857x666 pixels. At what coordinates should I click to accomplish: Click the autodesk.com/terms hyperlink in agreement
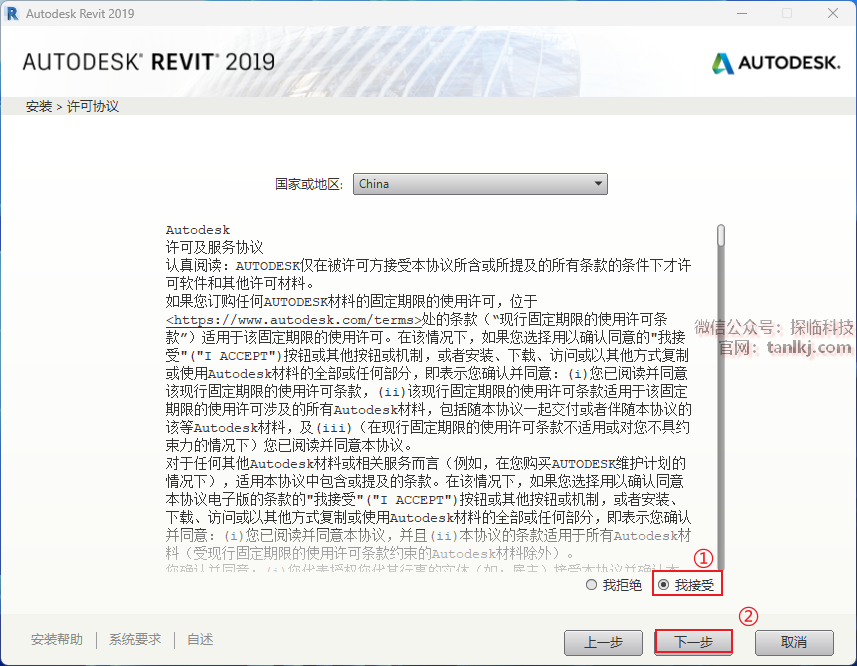click(294, 320)
